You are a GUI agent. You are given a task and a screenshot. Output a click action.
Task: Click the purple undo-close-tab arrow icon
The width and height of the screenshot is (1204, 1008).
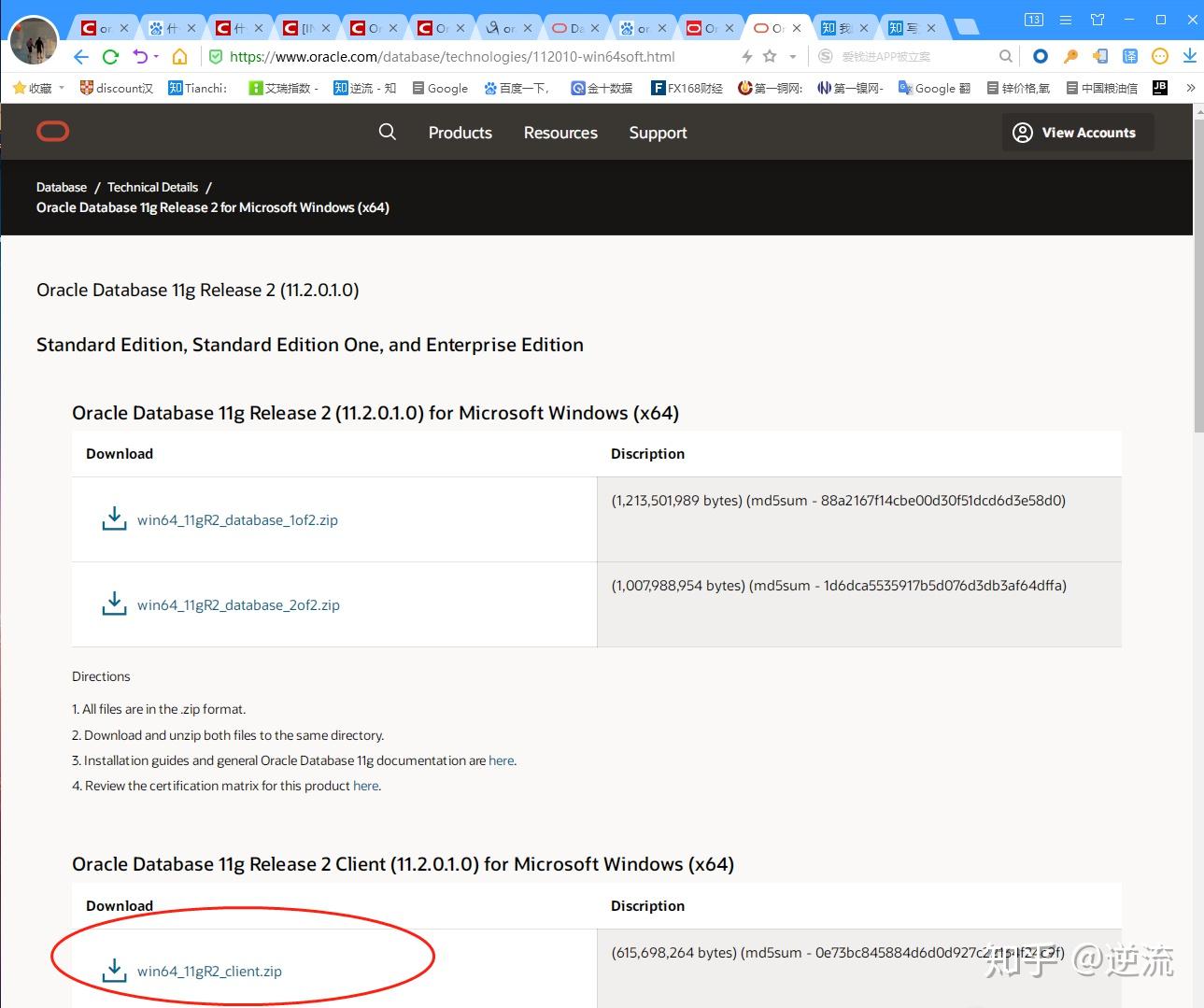[x=140, y=57]
